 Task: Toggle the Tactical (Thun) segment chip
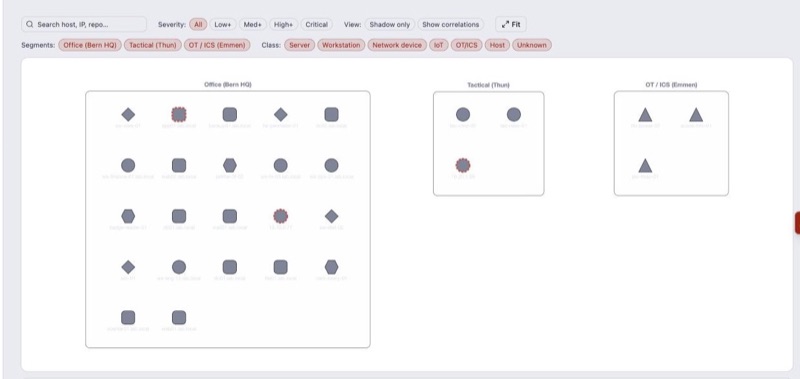point(153,45)
